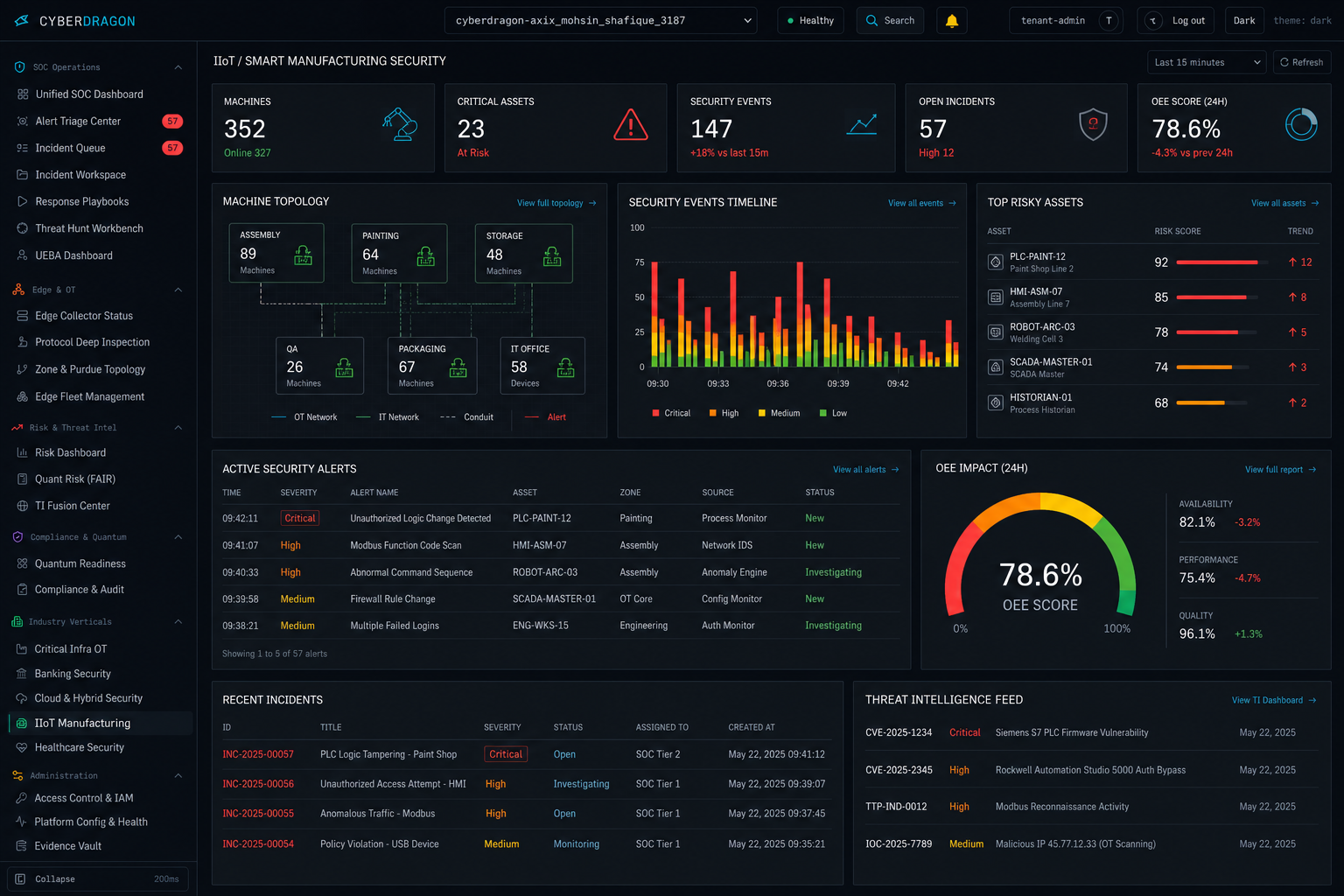
Task: Click the warning triangle in Critical Assets card
Action: coord(630,125)
